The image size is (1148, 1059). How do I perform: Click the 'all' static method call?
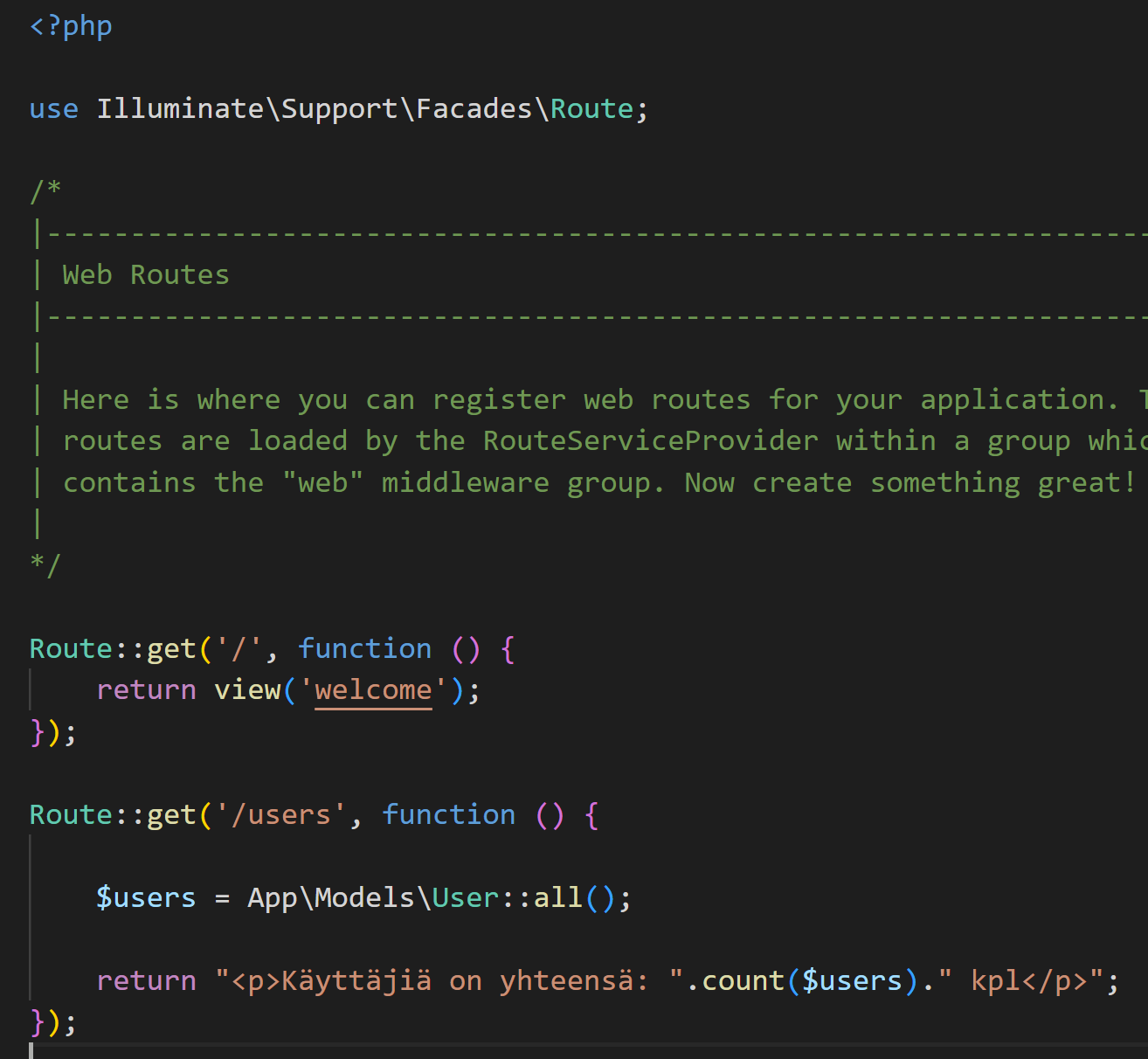[557, 898]
